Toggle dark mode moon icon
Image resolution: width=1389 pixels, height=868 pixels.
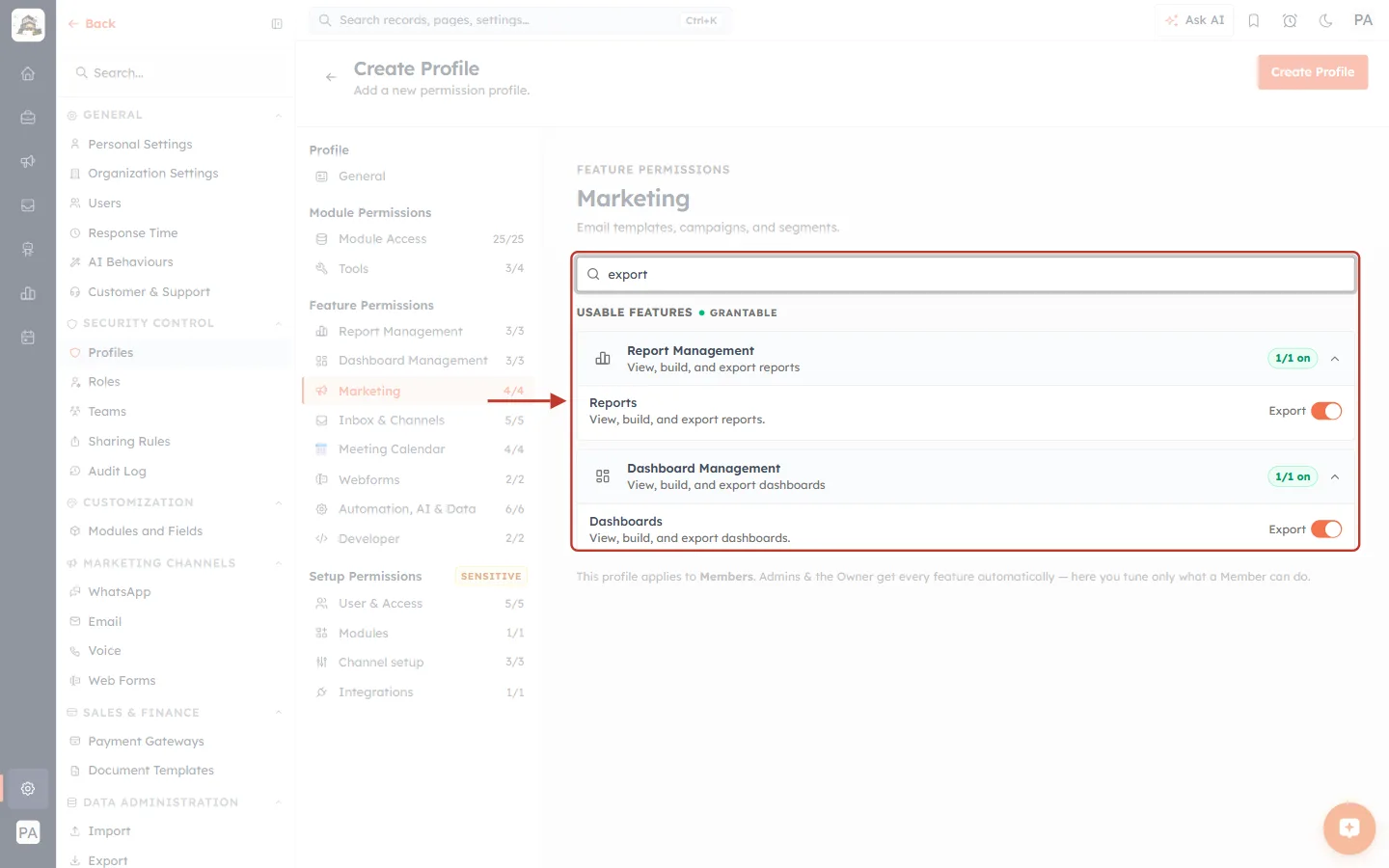tap(1326, 20)
